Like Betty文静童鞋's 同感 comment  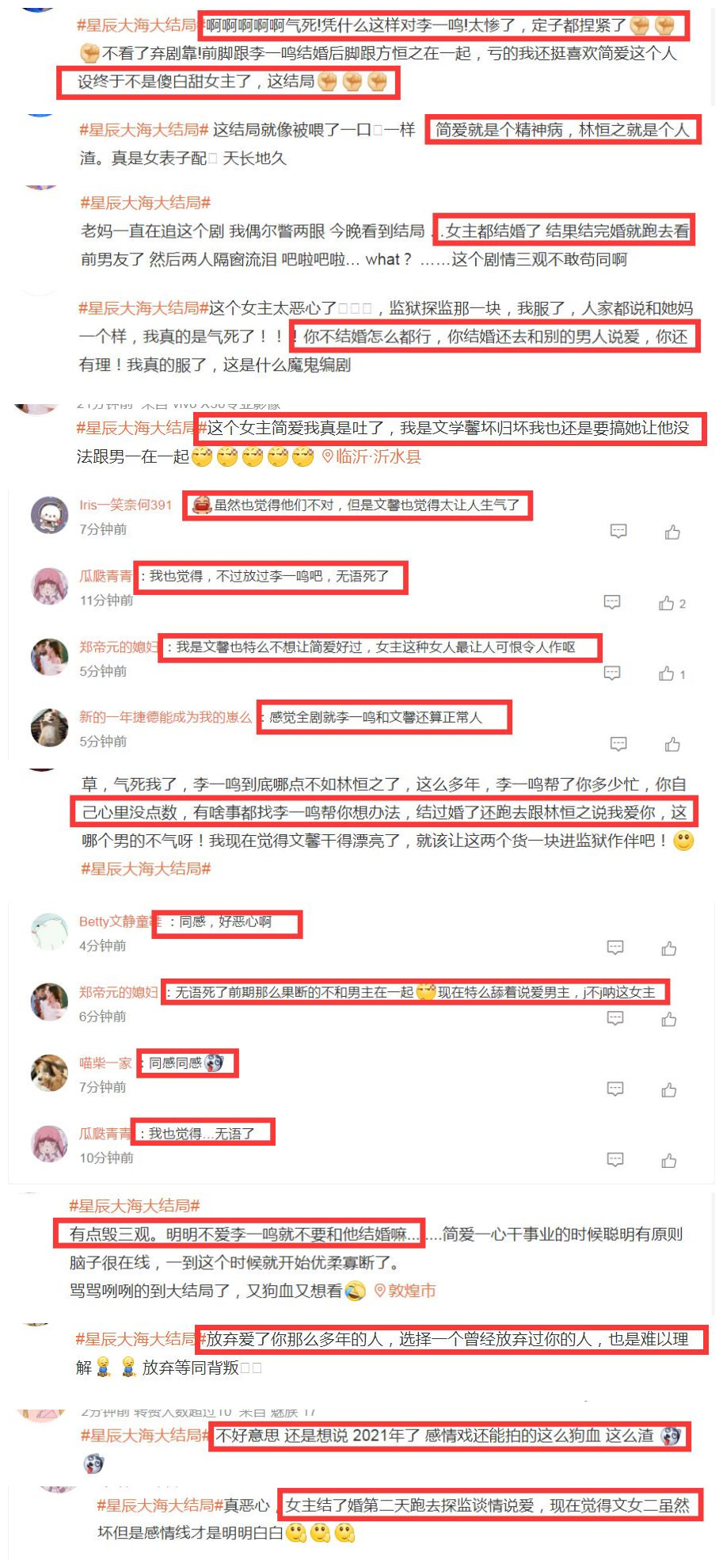669,948
